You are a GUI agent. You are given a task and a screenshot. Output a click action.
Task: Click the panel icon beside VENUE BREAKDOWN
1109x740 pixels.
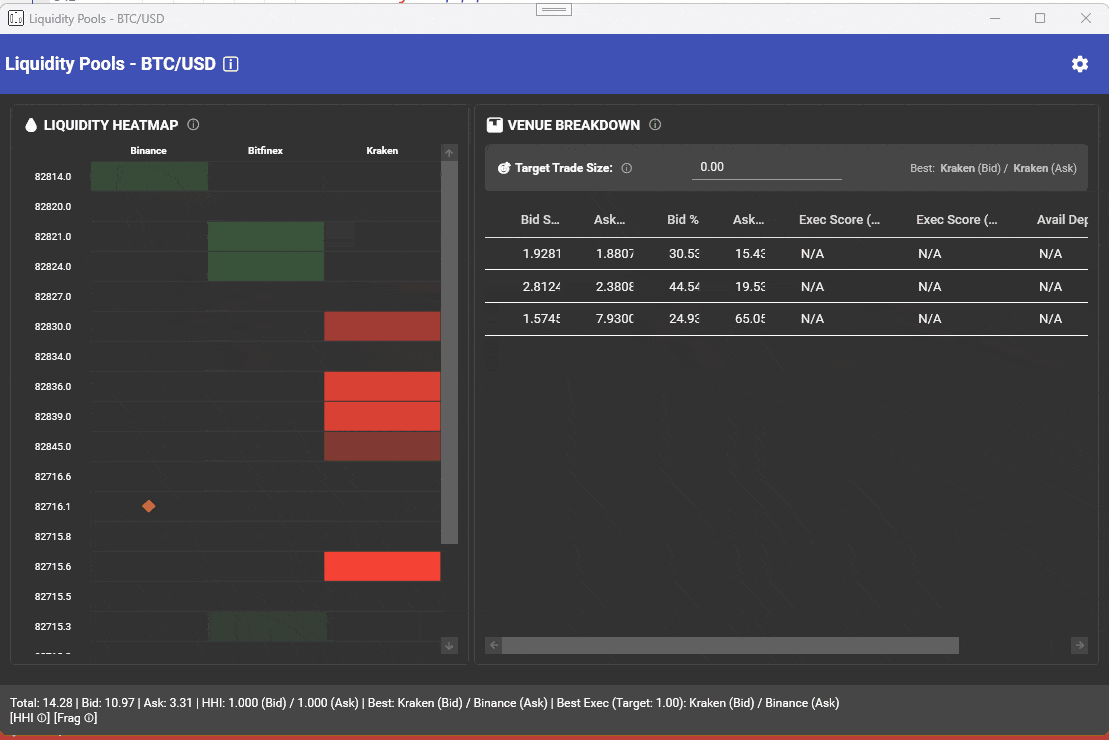(x=494, y=125)
